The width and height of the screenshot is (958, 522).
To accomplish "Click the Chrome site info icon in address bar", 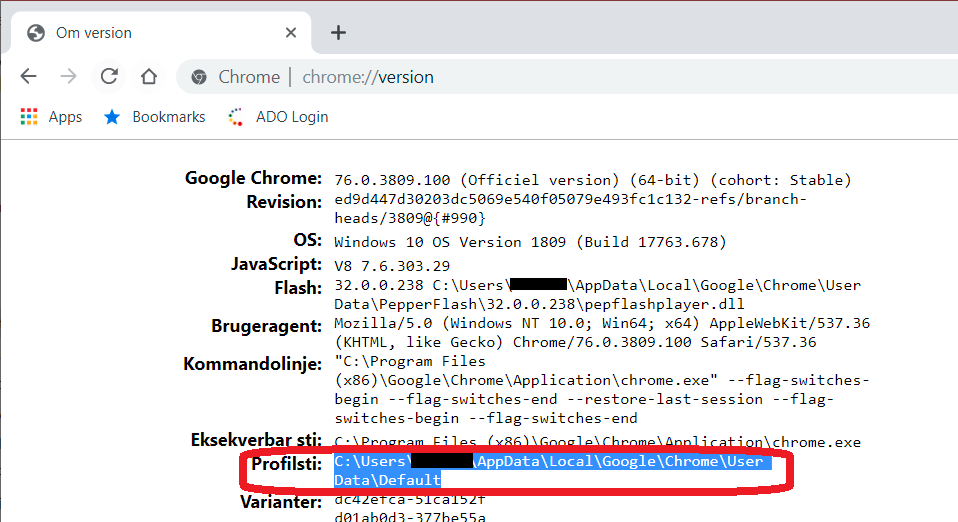I will tap(199, 77).
